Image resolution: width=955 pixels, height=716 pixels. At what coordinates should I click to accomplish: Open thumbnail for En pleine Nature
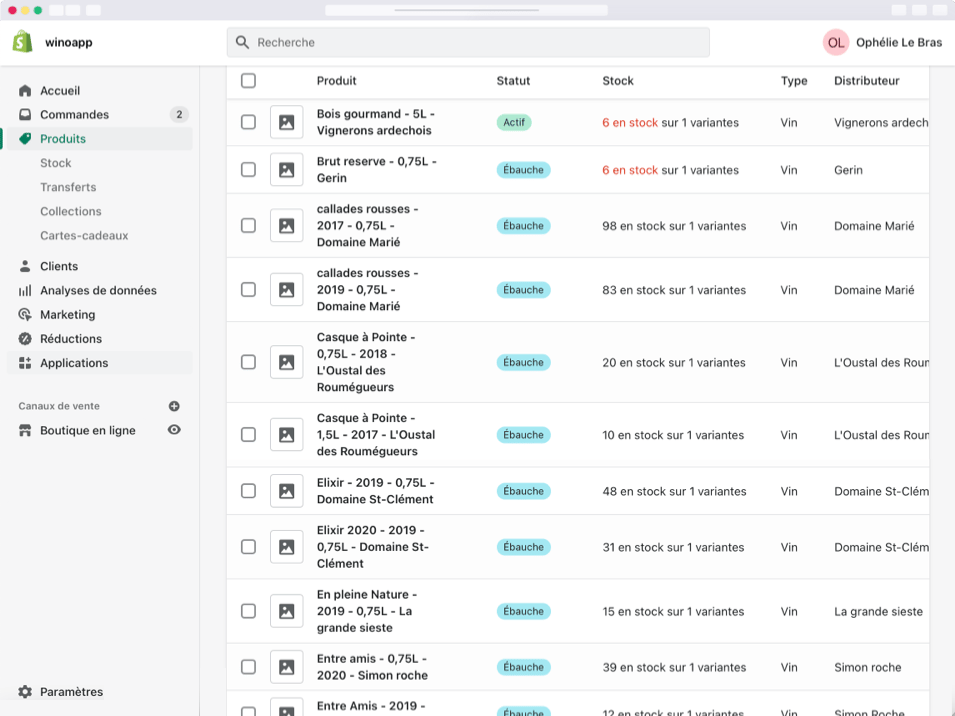point(287,611)
